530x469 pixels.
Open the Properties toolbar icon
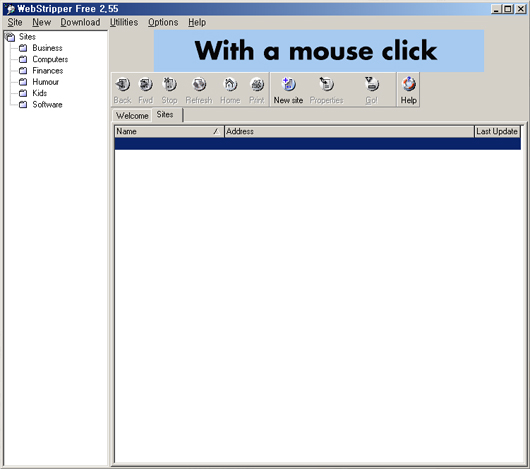326,90
